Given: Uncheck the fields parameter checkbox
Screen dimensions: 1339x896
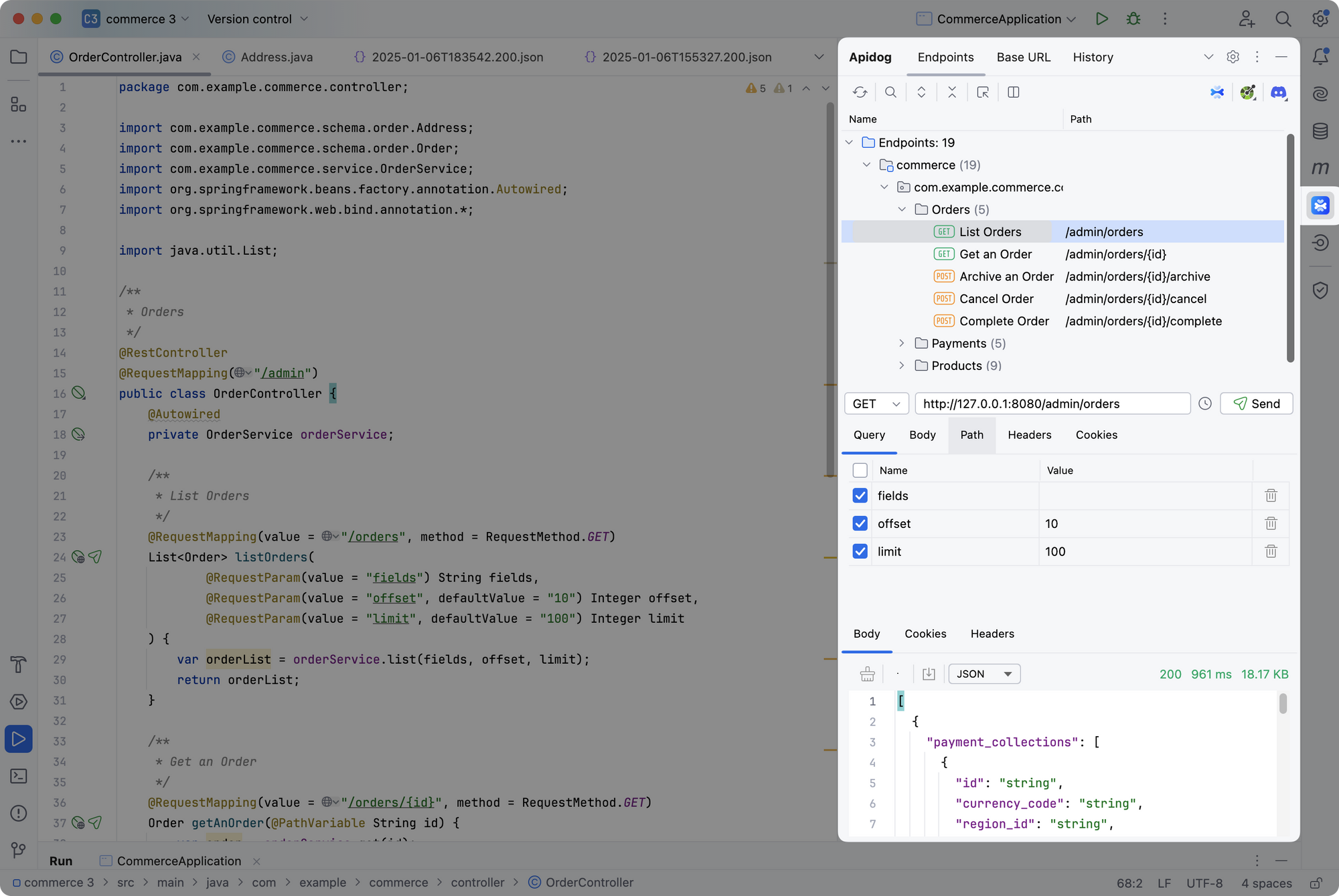Looking at the screenshot, I should tap(860, 495).
